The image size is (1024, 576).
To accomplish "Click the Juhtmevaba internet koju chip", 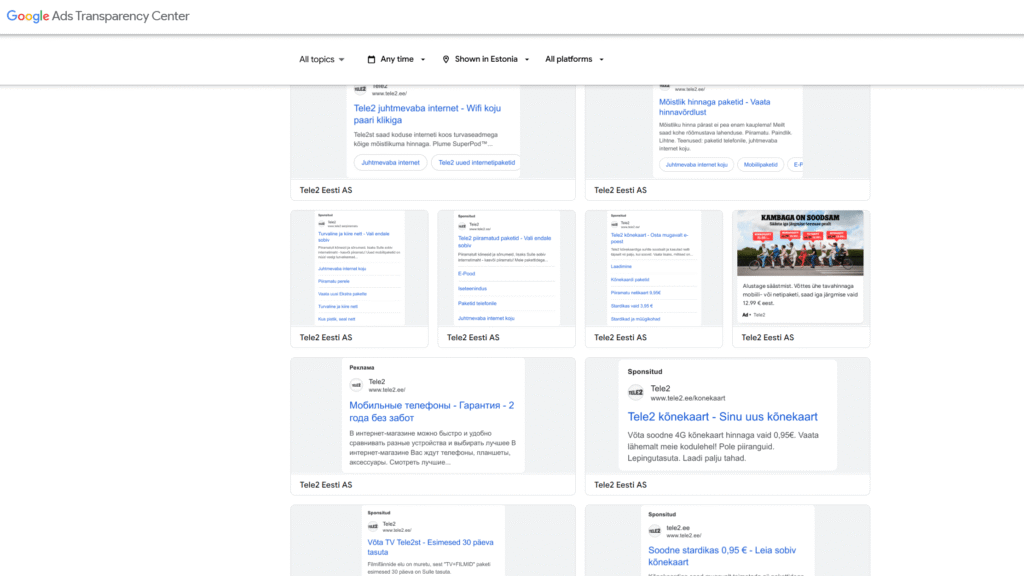I will tap(696, 165).
